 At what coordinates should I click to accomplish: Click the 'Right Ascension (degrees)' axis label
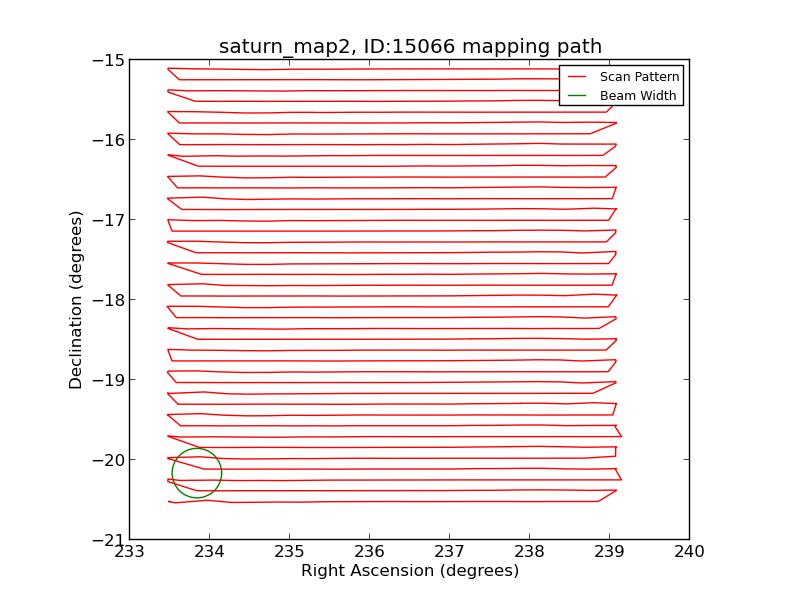pyautogui.click(x=410, y=570)
